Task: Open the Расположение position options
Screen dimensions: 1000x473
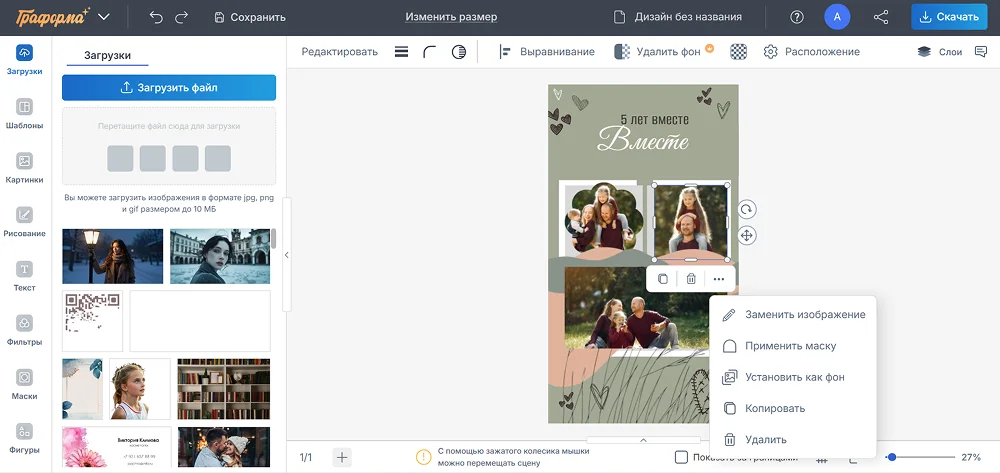Action: click(811, 52)
